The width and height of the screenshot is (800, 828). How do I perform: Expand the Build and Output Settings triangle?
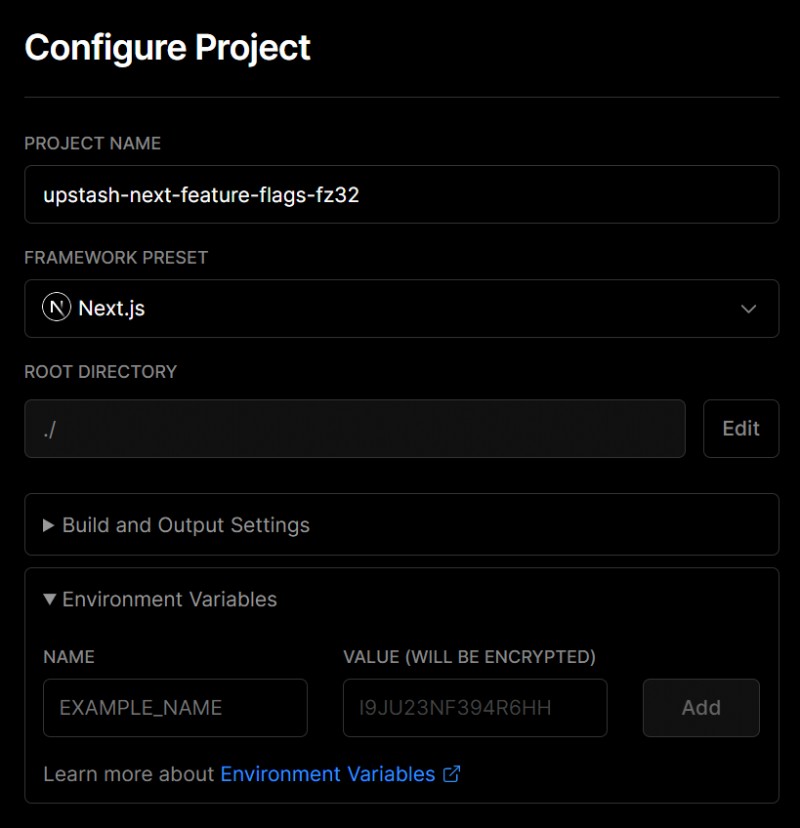pyautogui.click(x=49, y=525)
